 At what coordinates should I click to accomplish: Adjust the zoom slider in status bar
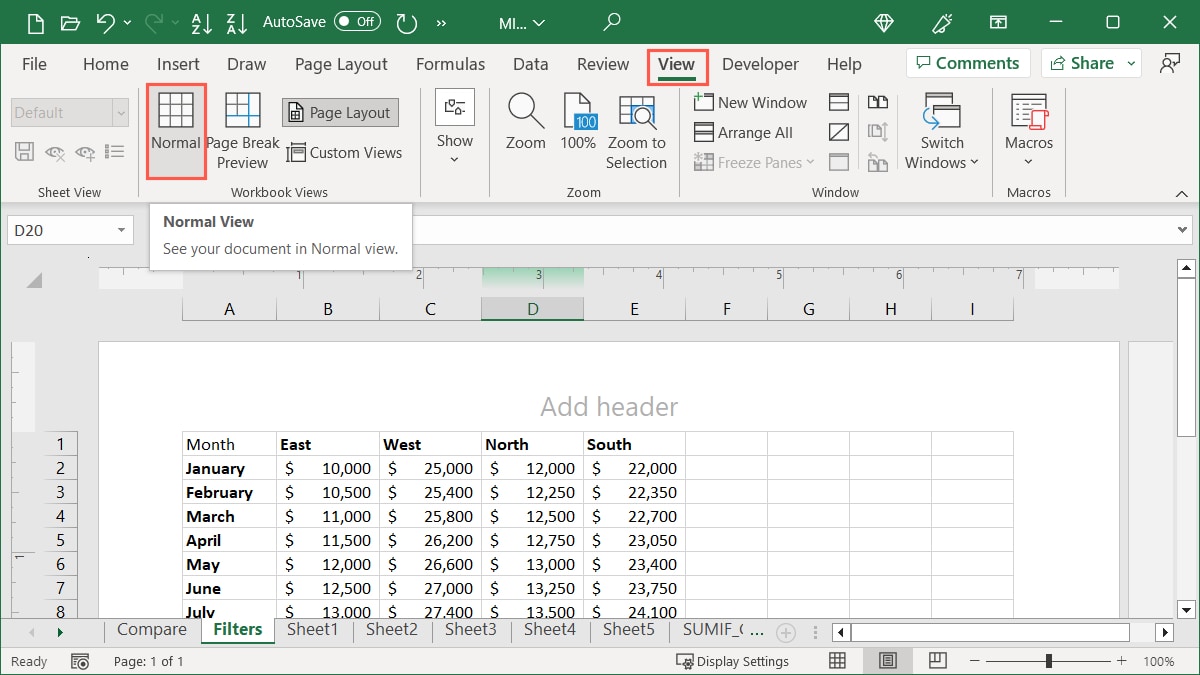(1048, 660)
